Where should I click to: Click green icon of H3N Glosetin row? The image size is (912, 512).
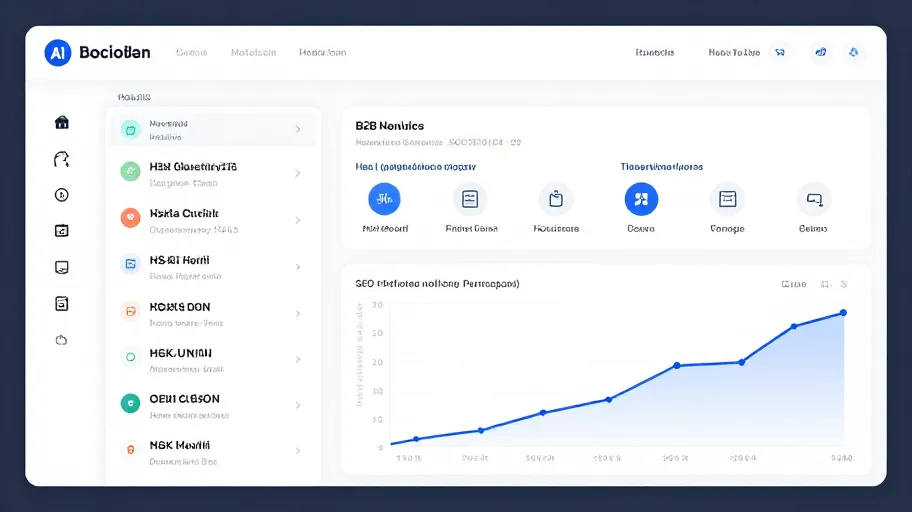click(130, 172)
